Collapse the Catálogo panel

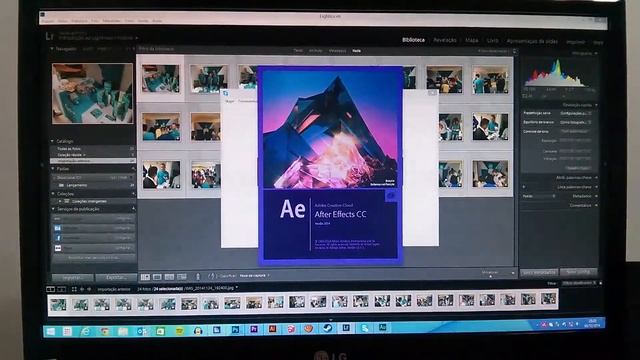[52, 141]
